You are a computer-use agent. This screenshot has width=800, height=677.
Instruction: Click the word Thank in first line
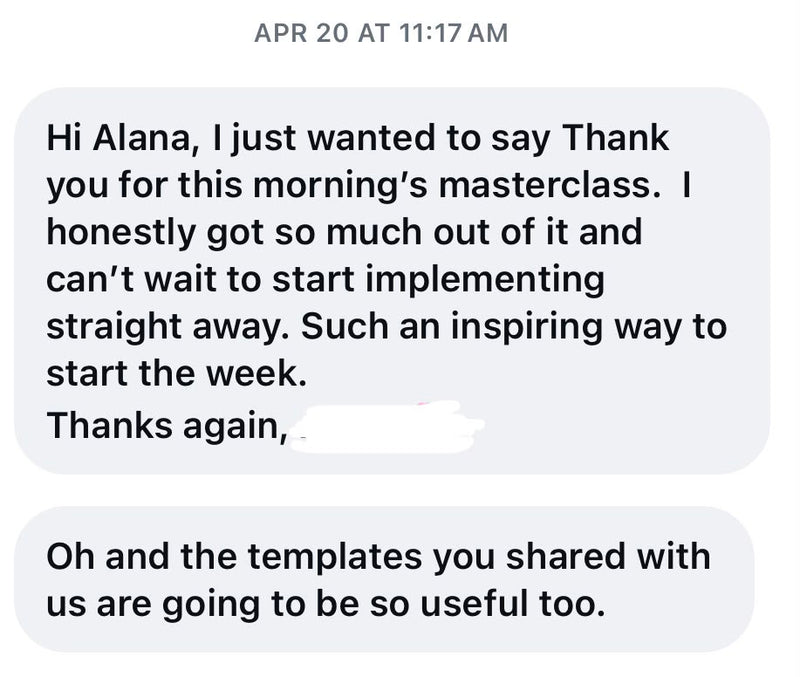[x=615, y=138]
